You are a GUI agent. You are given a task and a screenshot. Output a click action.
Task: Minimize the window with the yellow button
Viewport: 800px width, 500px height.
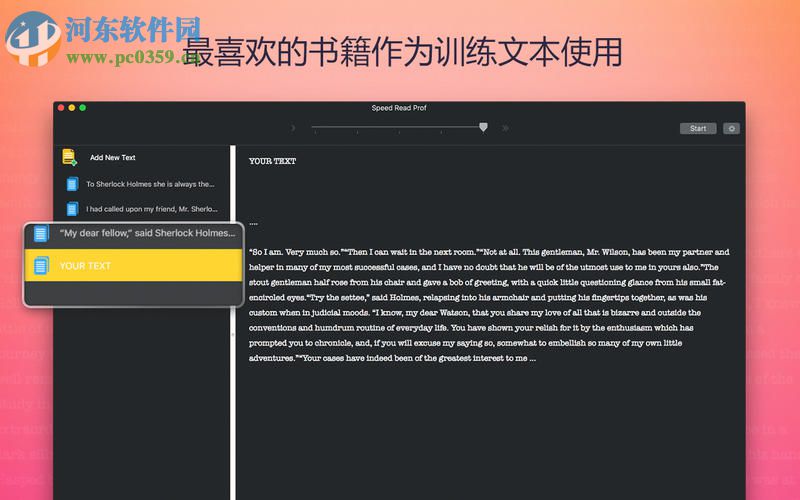point(72,108)
